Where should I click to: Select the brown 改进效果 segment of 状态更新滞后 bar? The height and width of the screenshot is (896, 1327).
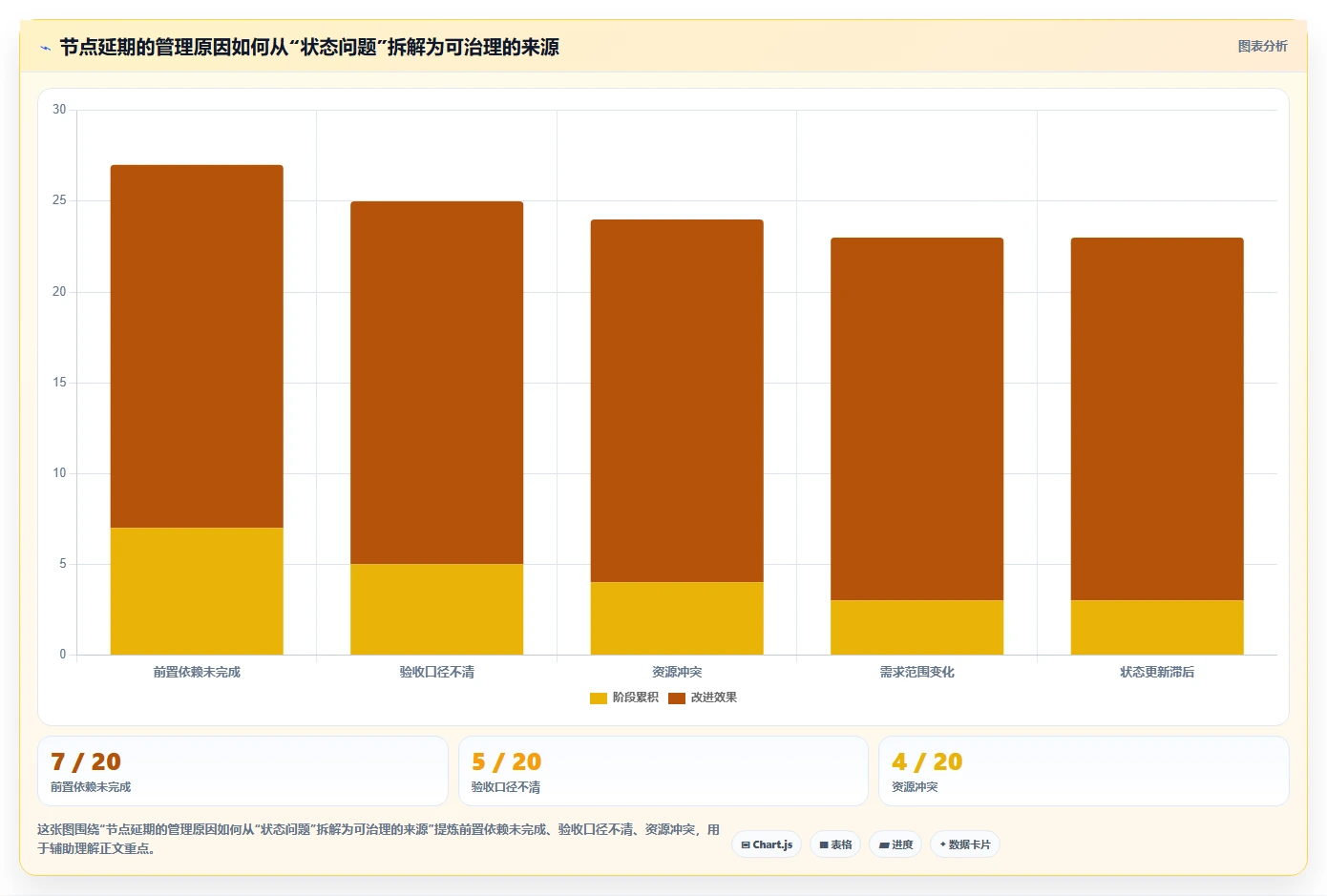(x=1157, y=419)
